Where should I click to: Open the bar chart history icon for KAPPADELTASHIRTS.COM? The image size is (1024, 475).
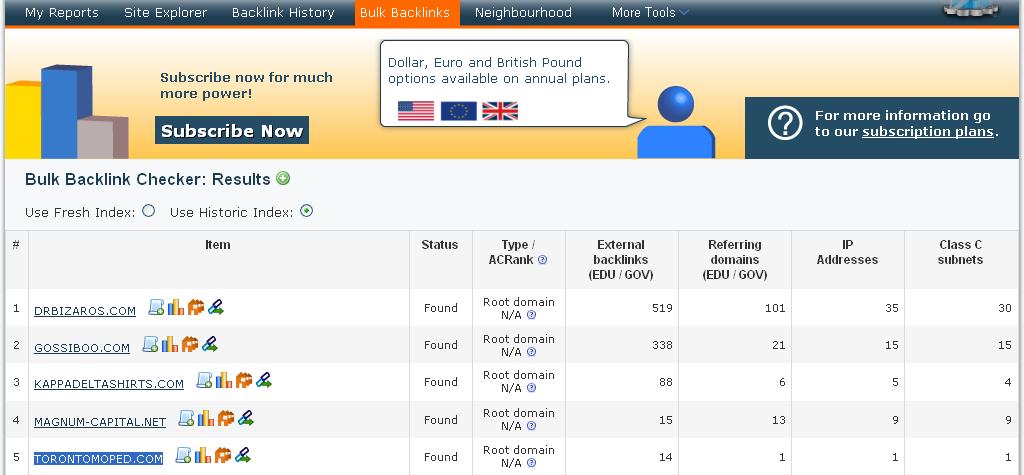[x=224, y=380]
